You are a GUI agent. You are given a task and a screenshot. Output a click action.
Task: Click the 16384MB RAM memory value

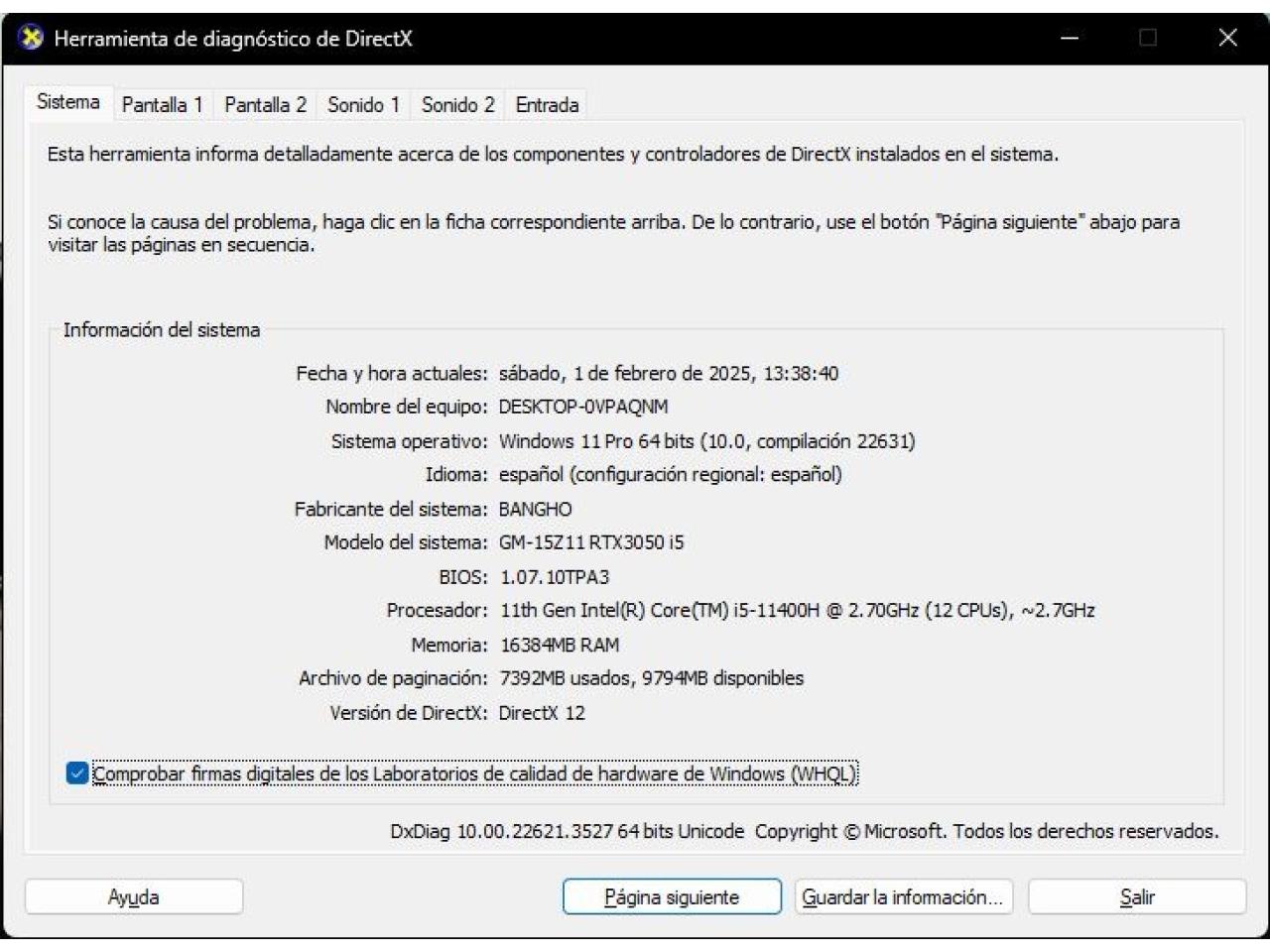560,646
